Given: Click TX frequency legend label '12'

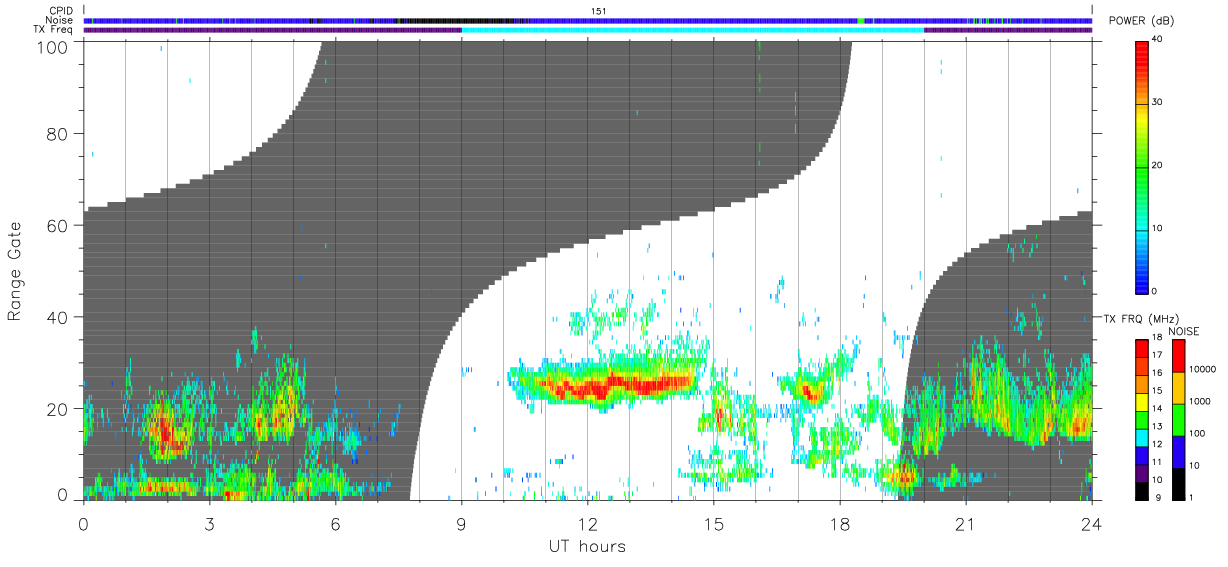Looking at the screenshot, I should (1159, 444).
